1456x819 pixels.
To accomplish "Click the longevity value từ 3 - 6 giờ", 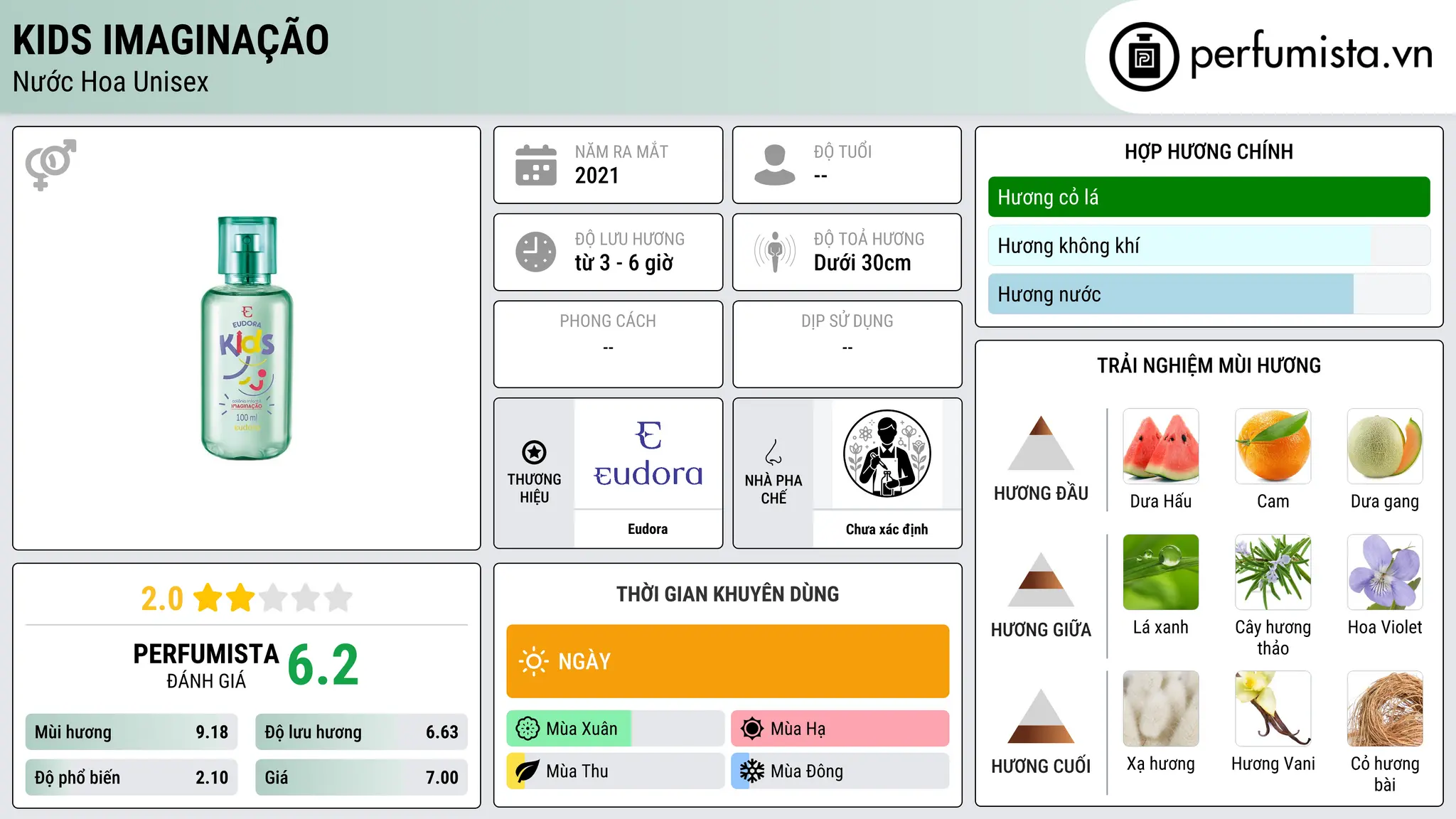I will 623,263.
